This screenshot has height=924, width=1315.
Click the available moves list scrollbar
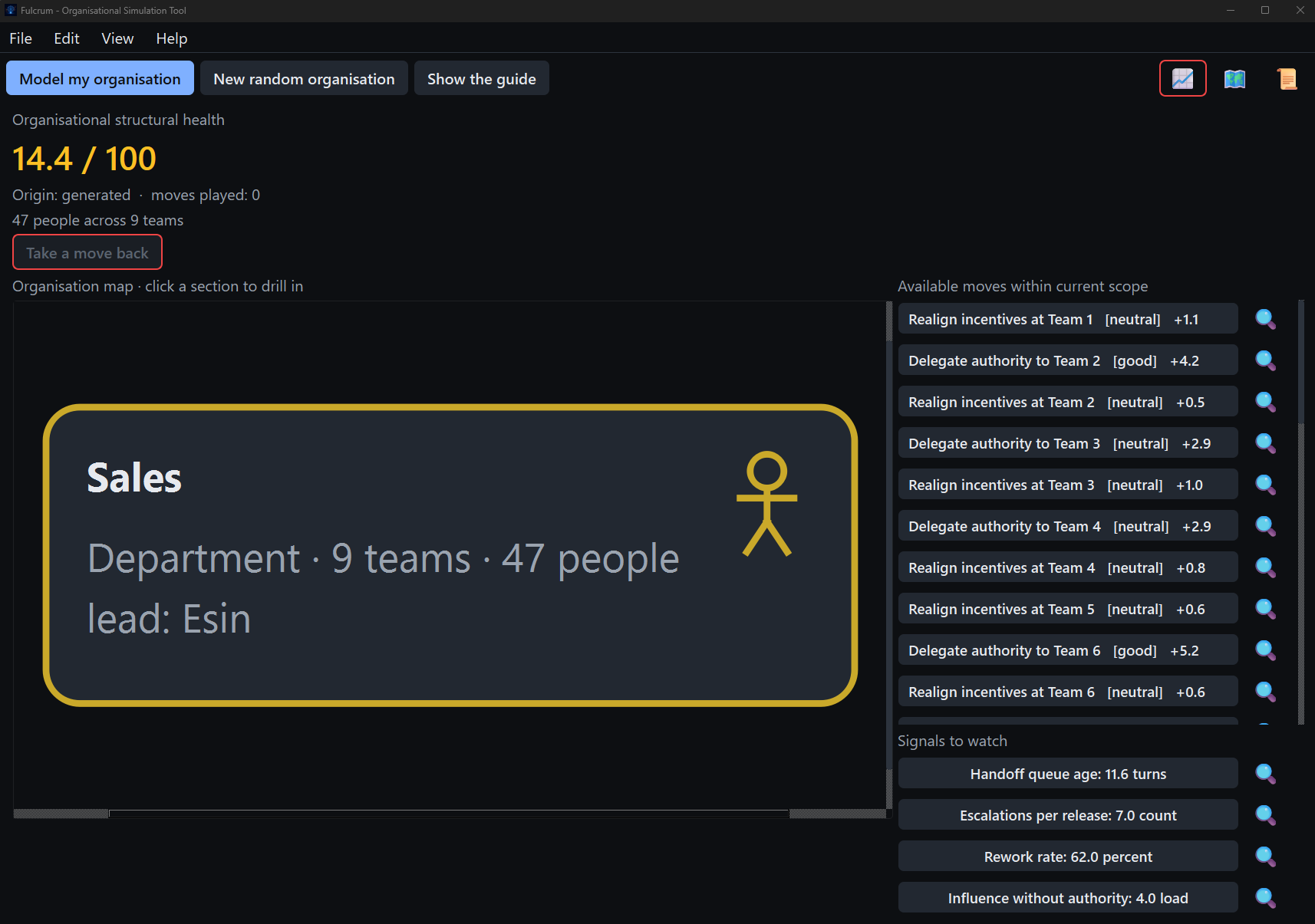click(x=1300, y=512)
